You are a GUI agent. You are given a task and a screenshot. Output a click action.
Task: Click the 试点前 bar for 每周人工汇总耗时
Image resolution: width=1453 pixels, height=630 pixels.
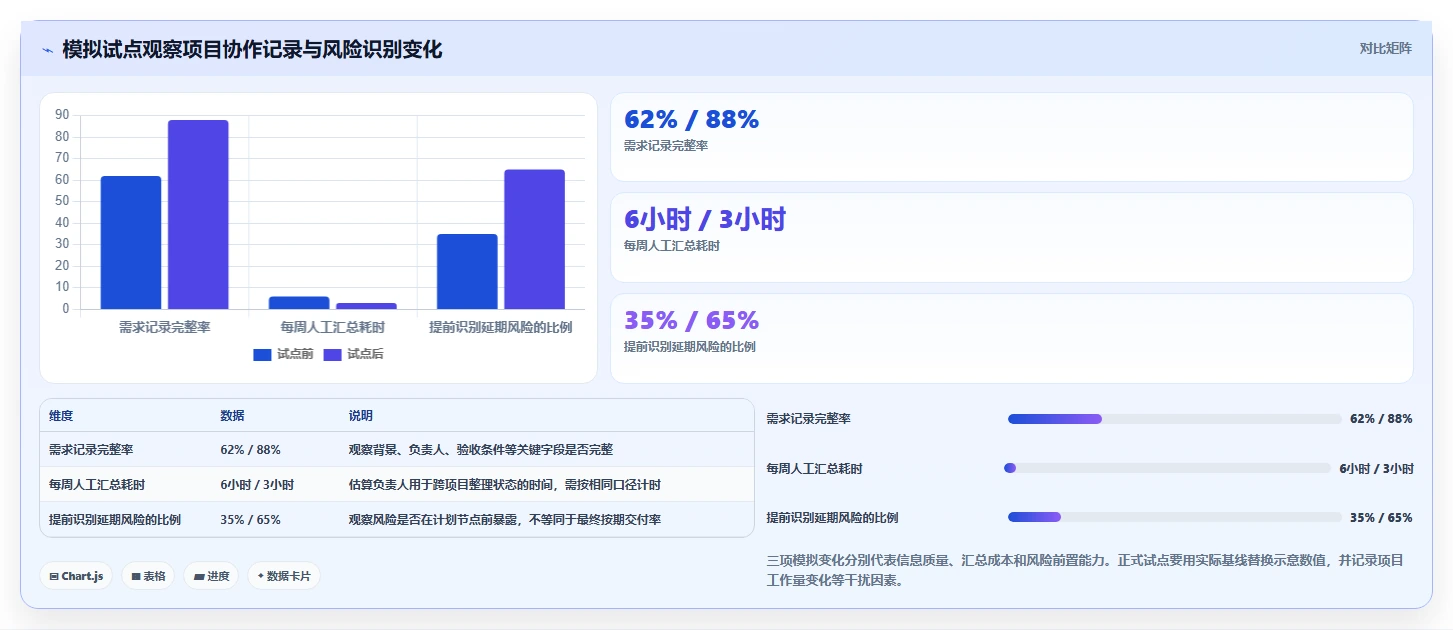point(299,303)
